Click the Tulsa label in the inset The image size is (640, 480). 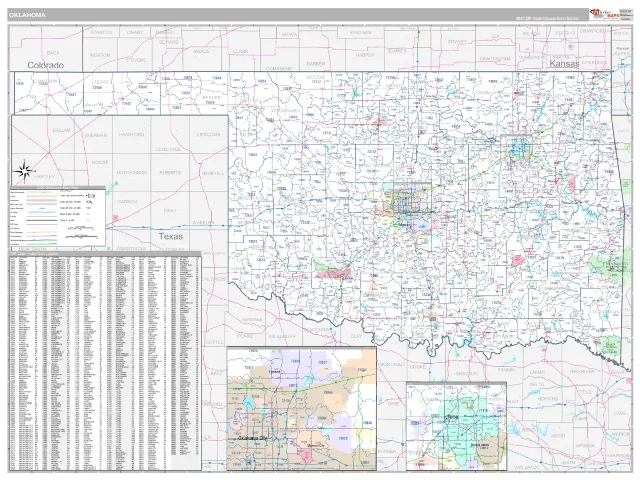(451, 417)
